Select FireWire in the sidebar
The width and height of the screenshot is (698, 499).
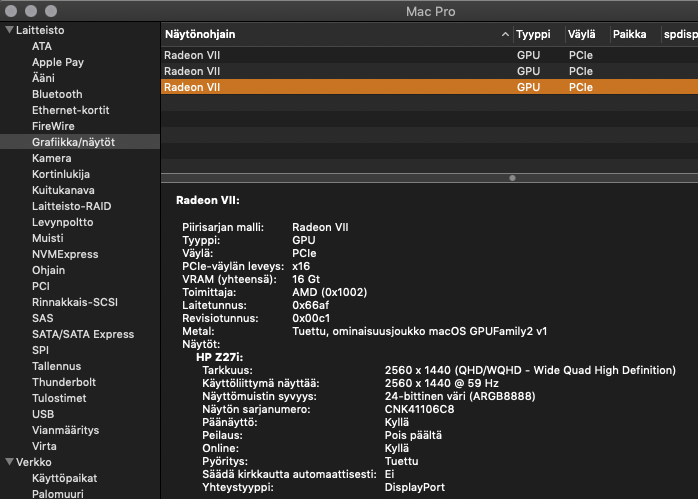pos(53,126)
